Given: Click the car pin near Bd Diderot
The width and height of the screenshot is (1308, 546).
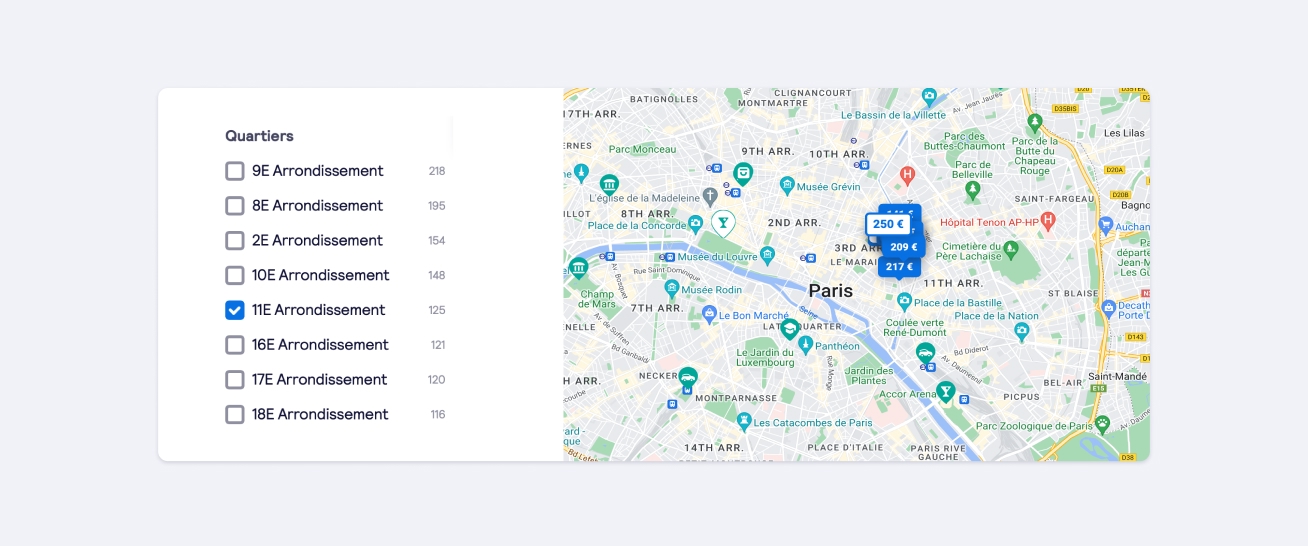Looking at the screenshot, I should (926, 353).
